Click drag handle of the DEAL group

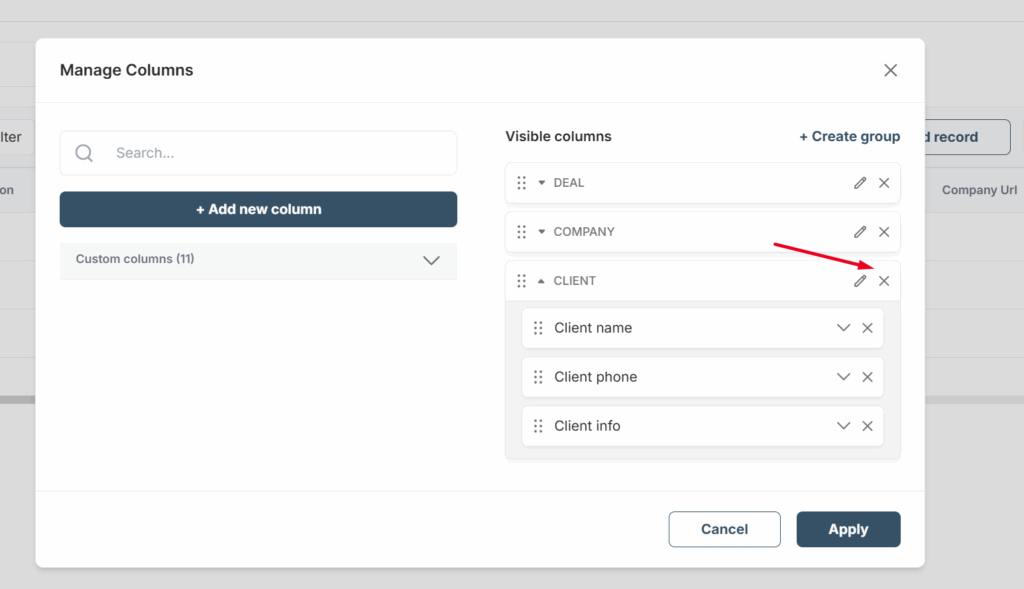coord(521,183)
